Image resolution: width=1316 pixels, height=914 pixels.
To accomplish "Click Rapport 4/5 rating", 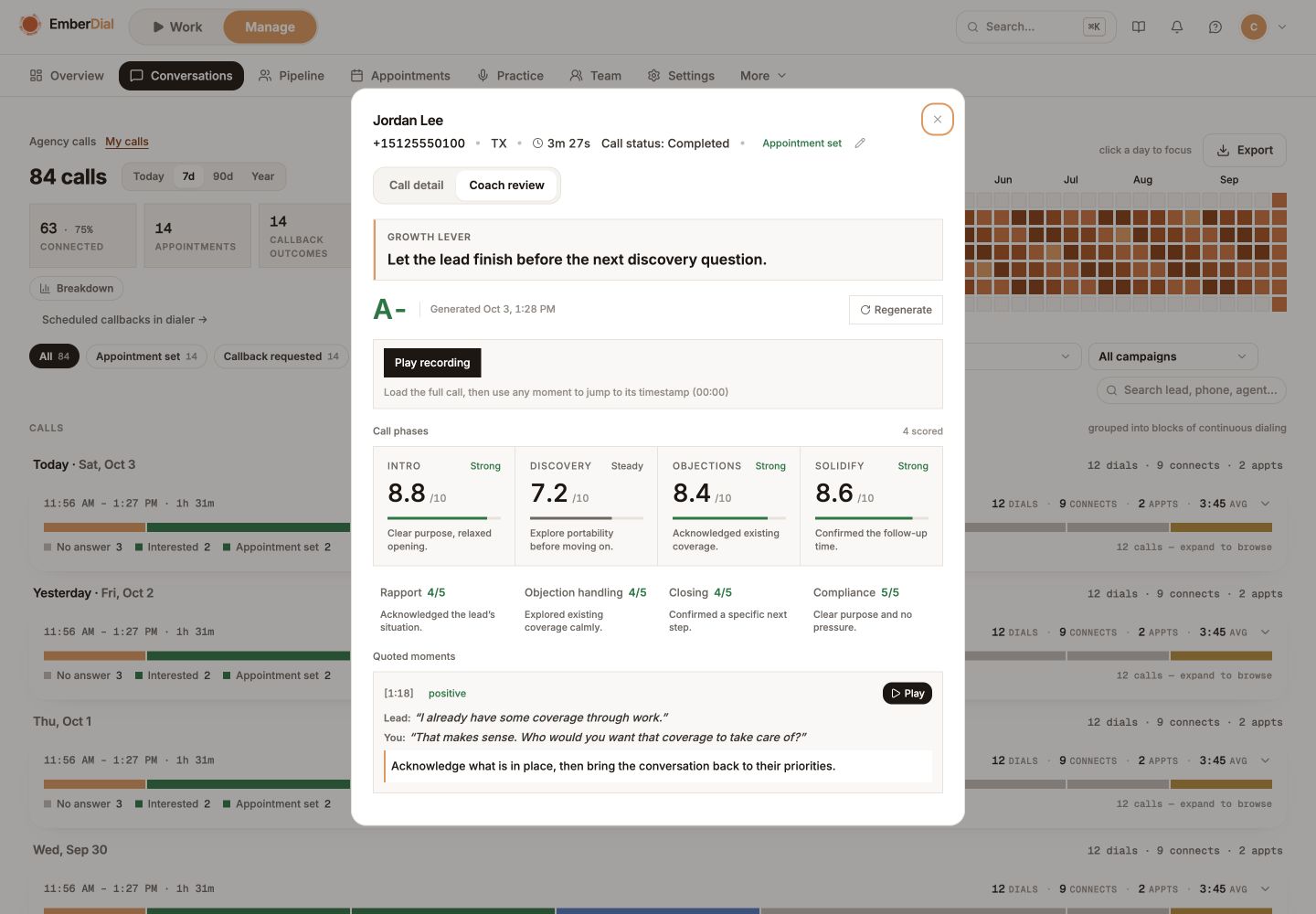I will click(413, 592).
